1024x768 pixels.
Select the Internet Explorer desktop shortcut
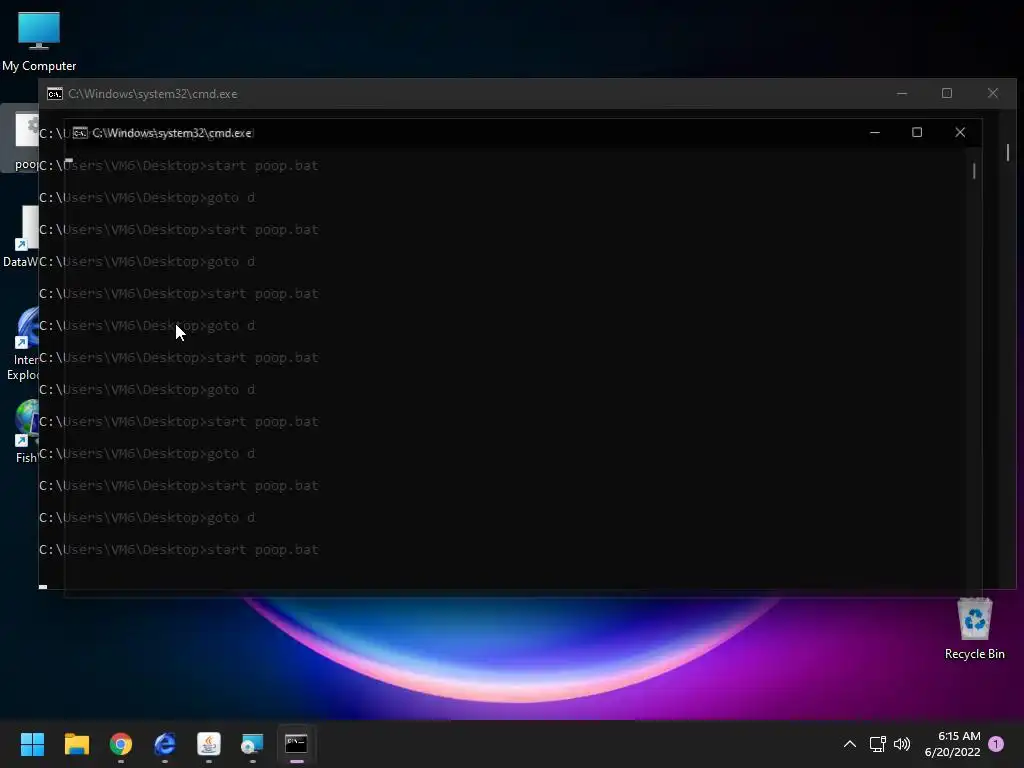click(x=24, y=345)
